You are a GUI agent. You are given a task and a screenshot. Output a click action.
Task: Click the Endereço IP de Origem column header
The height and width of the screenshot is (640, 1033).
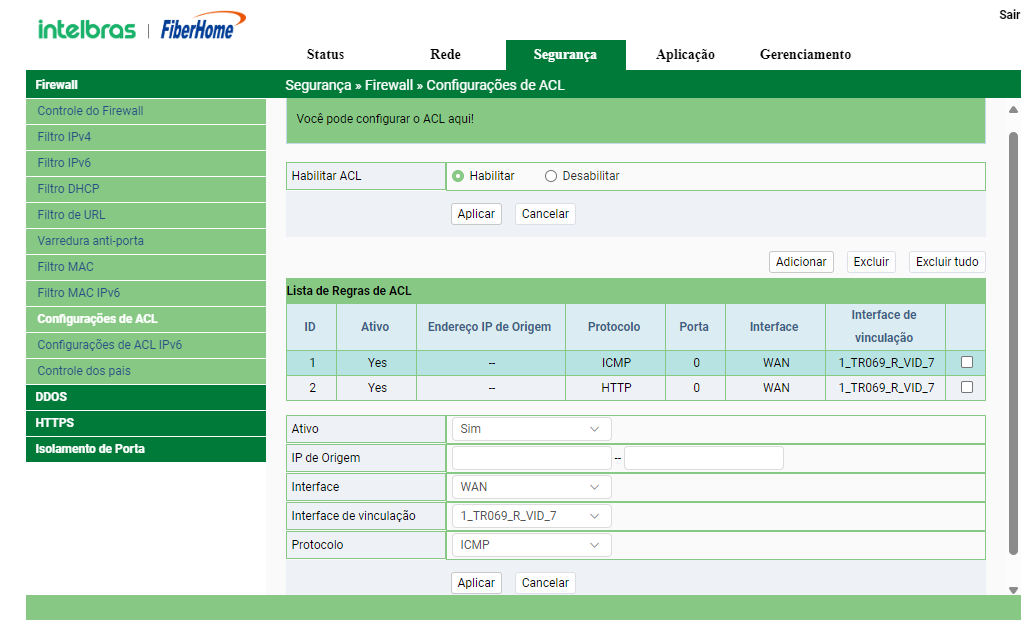pyautogui.click(x=489, y=327)
